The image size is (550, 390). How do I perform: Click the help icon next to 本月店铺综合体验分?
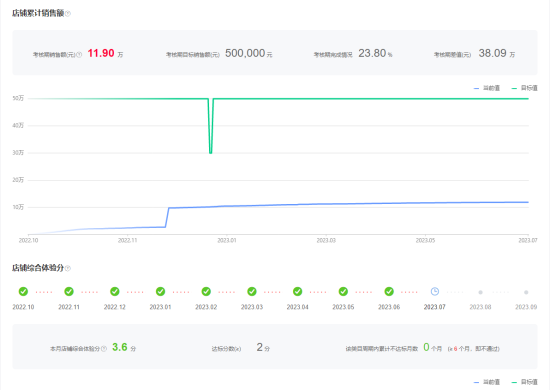coord(104,349)
